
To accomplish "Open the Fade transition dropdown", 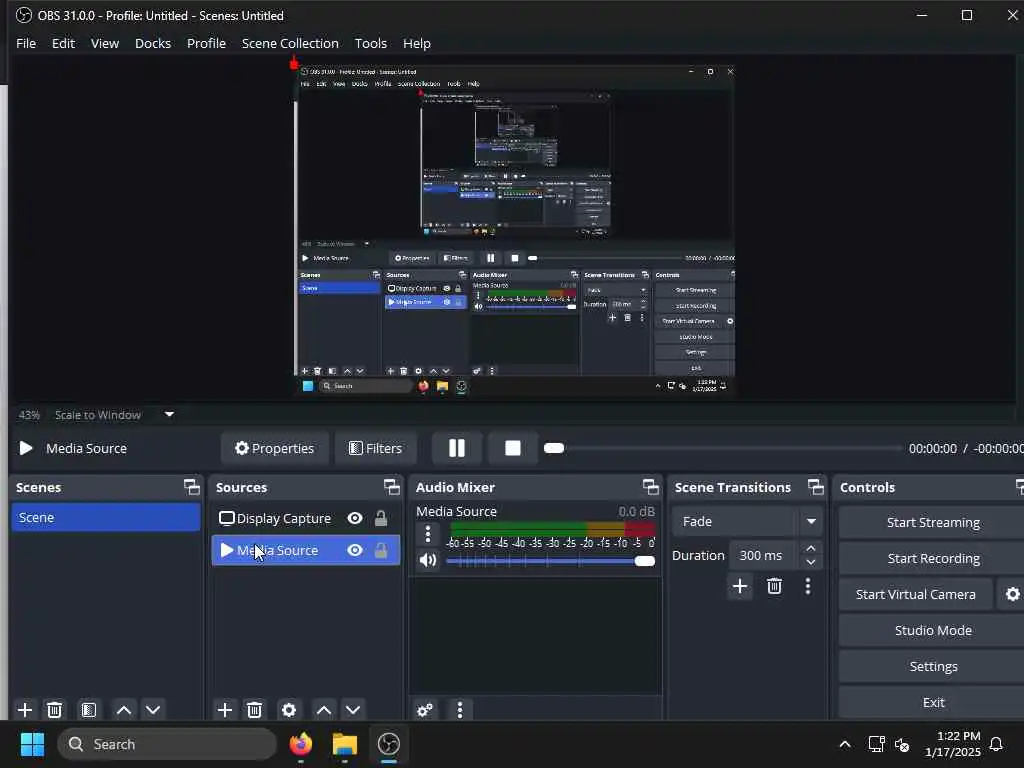I will (746, 521).
